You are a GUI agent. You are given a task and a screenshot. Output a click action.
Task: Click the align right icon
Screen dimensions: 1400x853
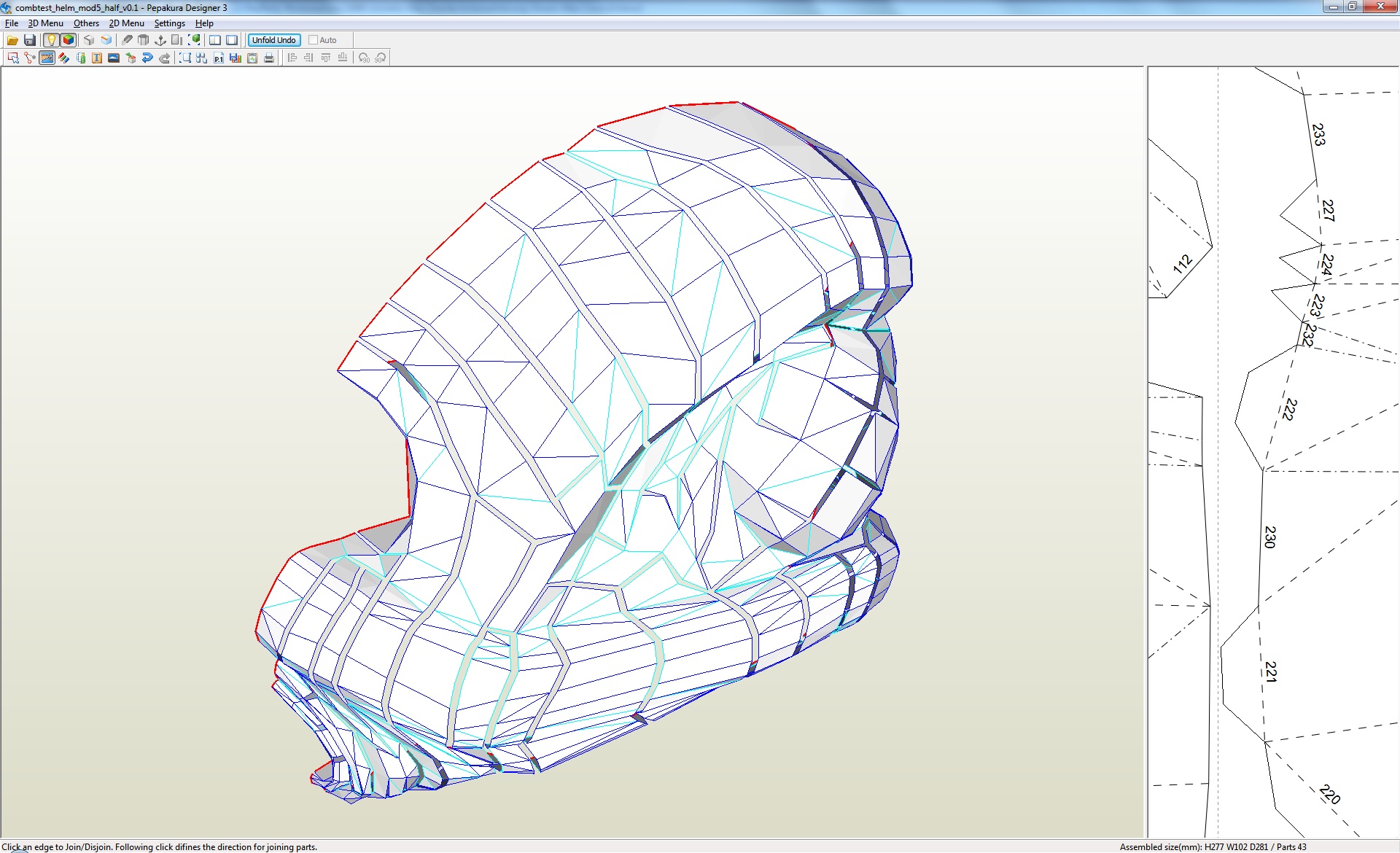tap(308, 58)
